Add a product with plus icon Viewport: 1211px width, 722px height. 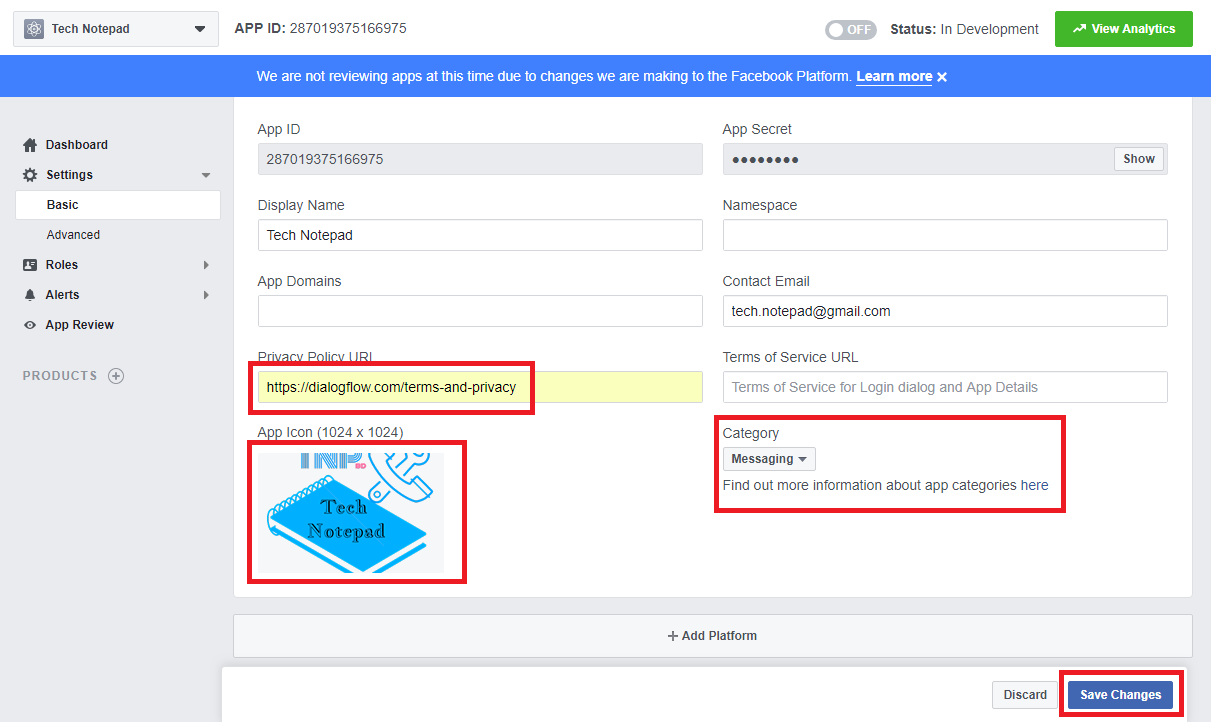pos(116,376)
